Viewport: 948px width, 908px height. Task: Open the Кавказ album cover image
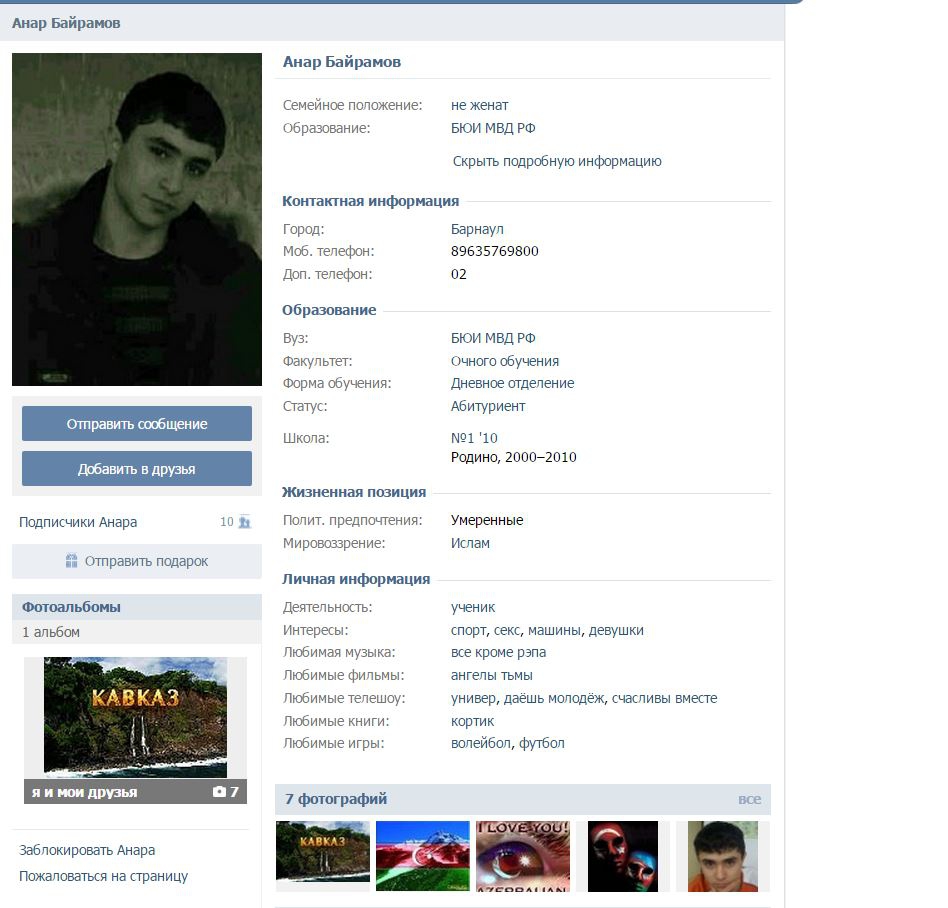pos(135,717)
